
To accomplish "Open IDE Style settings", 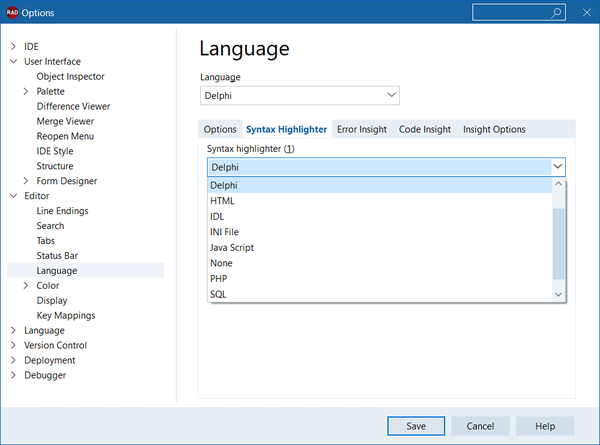I will coord(55,151).
